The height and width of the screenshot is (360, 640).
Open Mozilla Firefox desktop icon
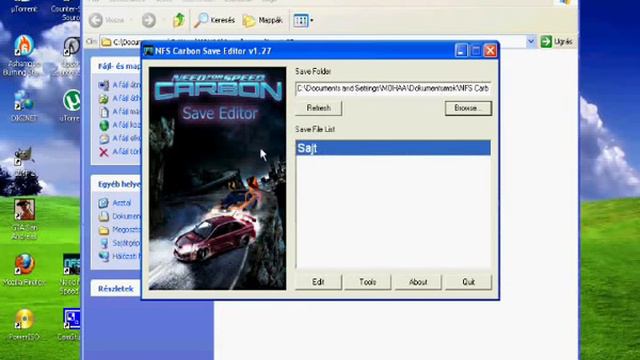point(24,270)
